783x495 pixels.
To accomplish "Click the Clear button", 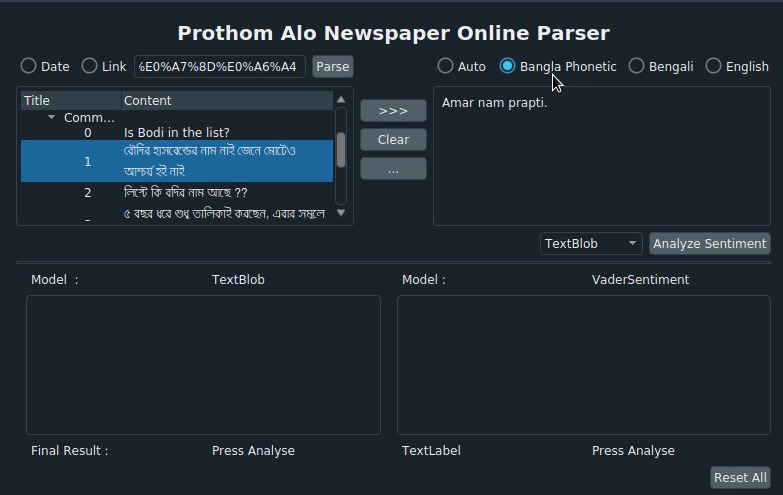I will (x=393, y=139).
